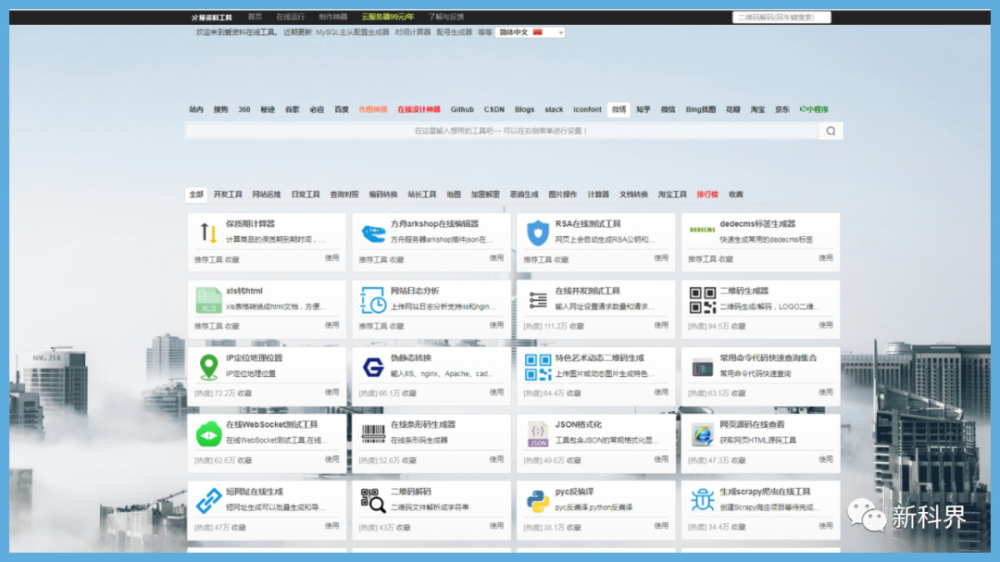Click the site logo in top bar
Image resolution: width=1000 pixels, height=562 pixels.
[212, 17]
